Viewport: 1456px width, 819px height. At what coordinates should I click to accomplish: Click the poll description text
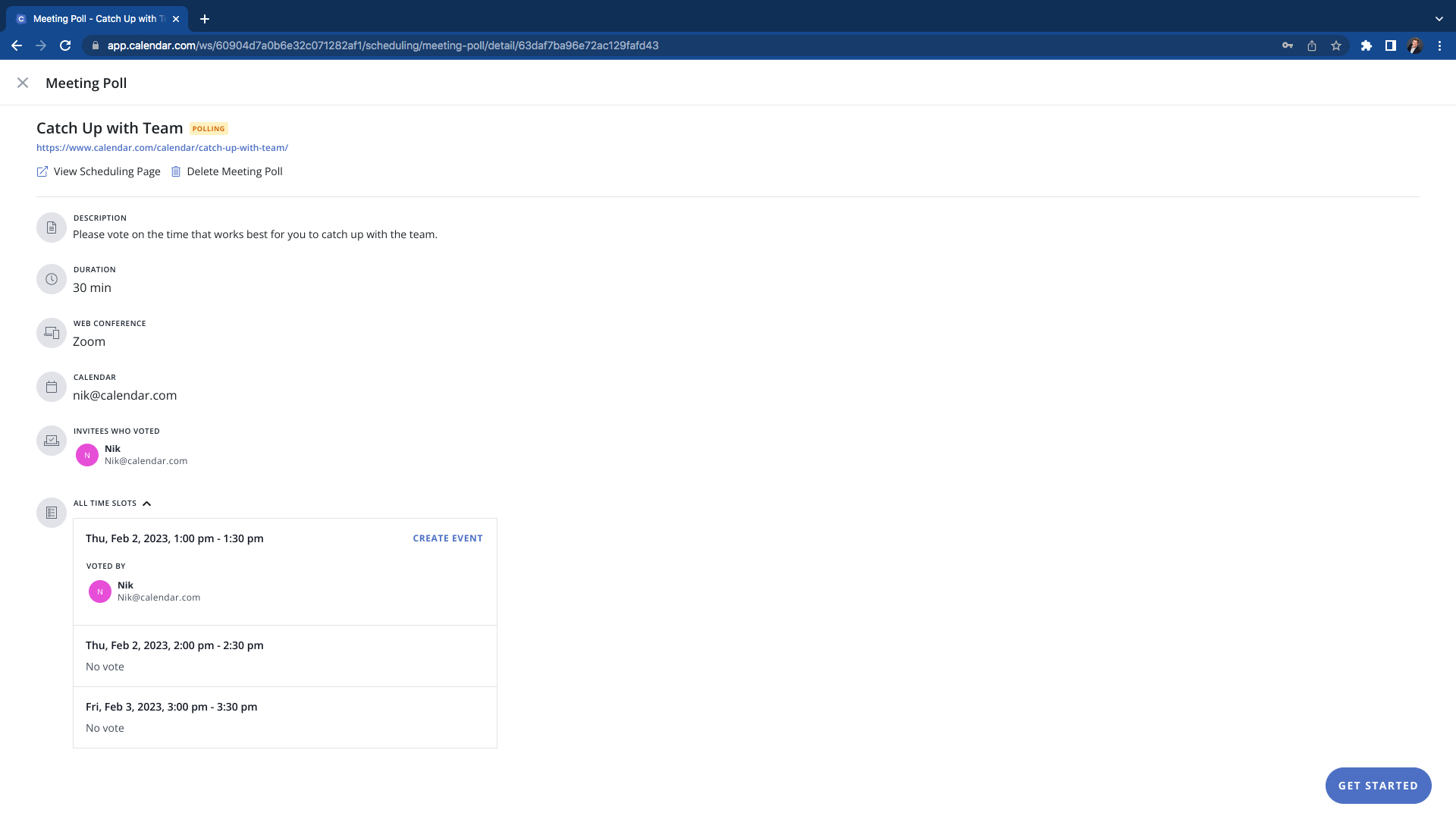[255, 234]
